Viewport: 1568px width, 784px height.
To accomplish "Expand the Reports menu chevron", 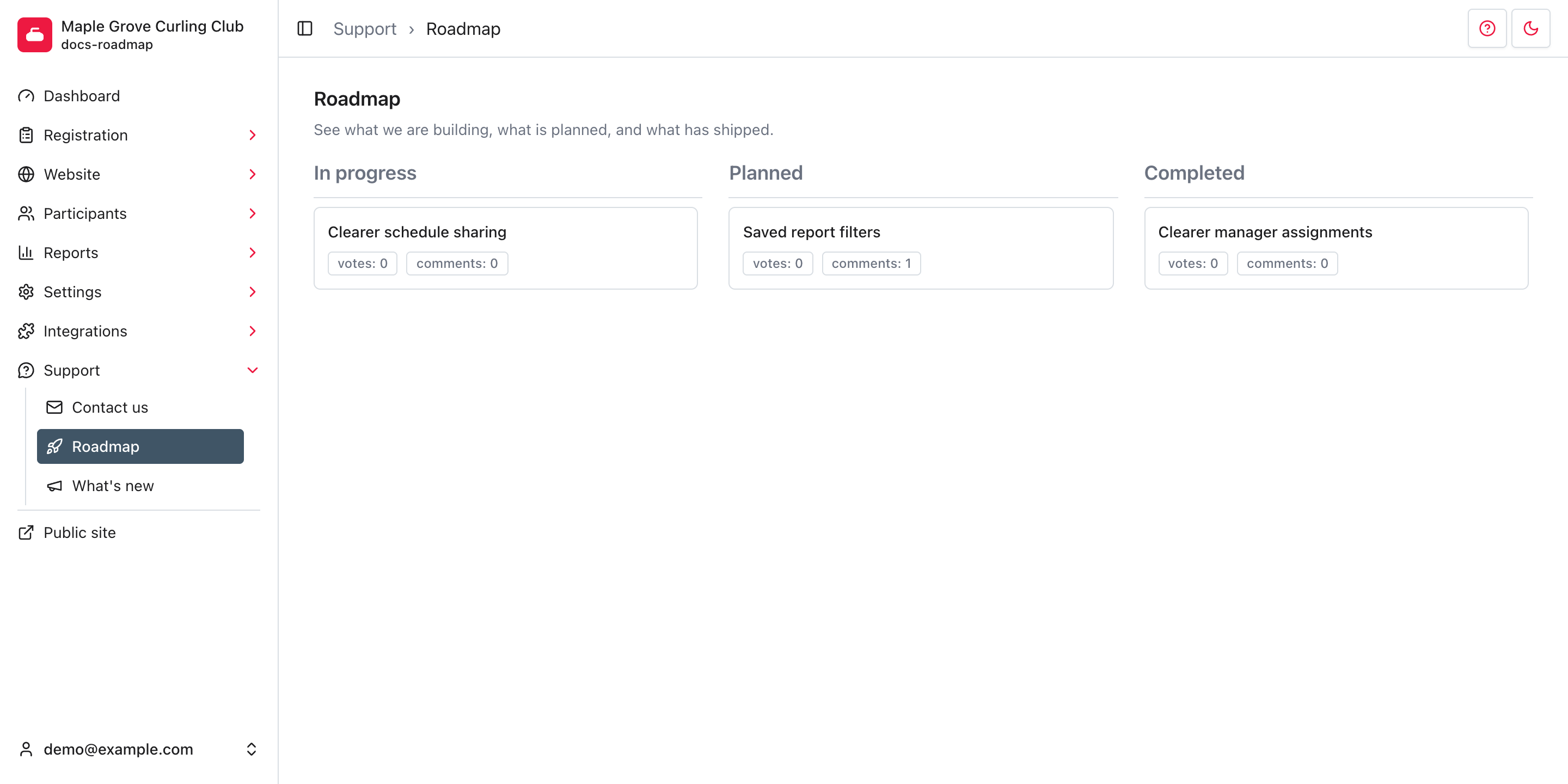I will click(x=253, y=253).
